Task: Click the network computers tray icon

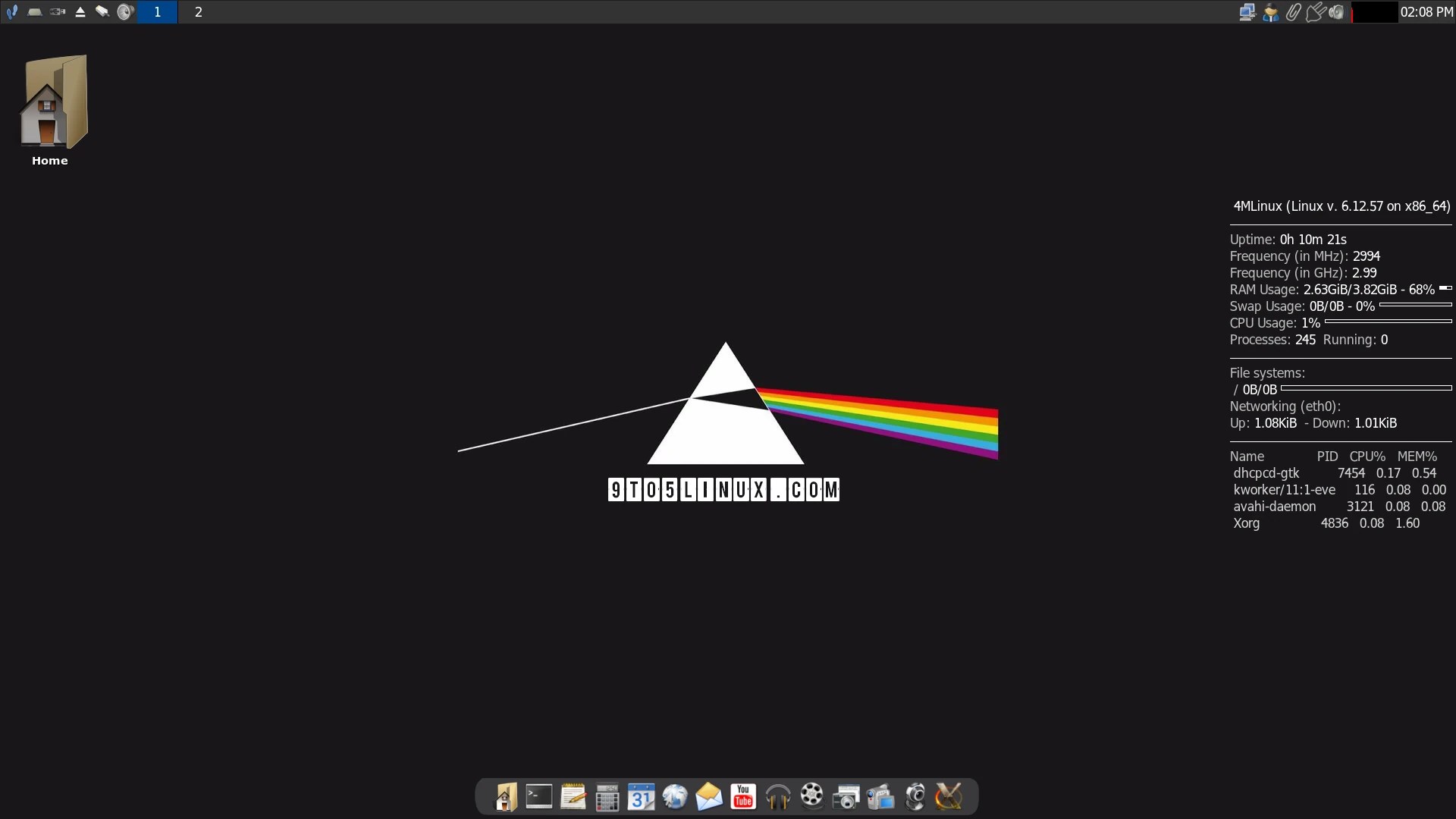Action: [x=1247, y=11]
